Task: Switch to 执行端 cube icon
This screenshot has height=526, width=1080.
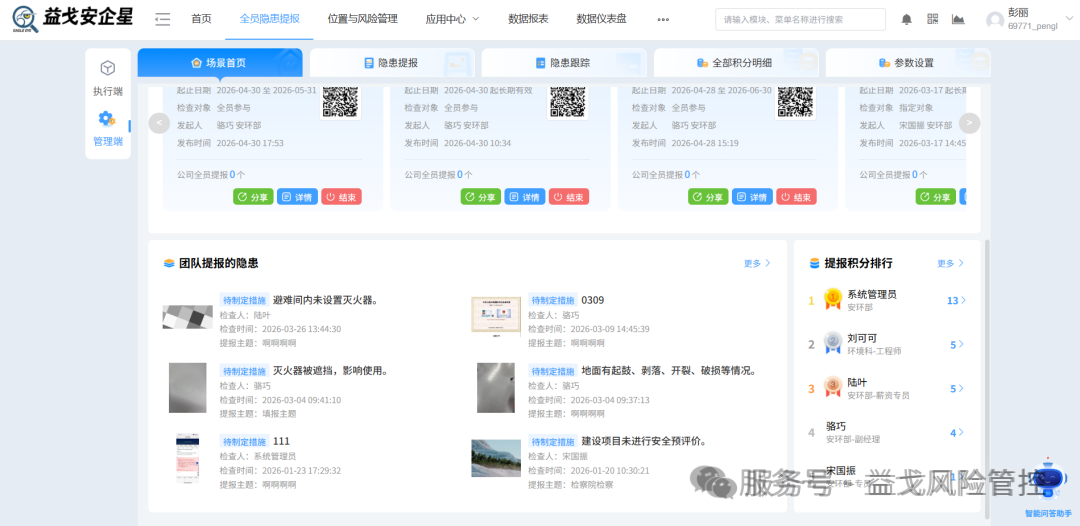Action: coord(107,68)
